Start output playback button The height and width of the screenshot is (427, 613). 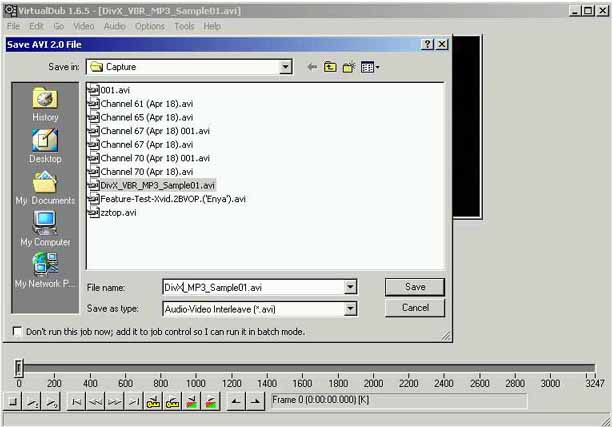pyautogui.click(x=52, y=401)
